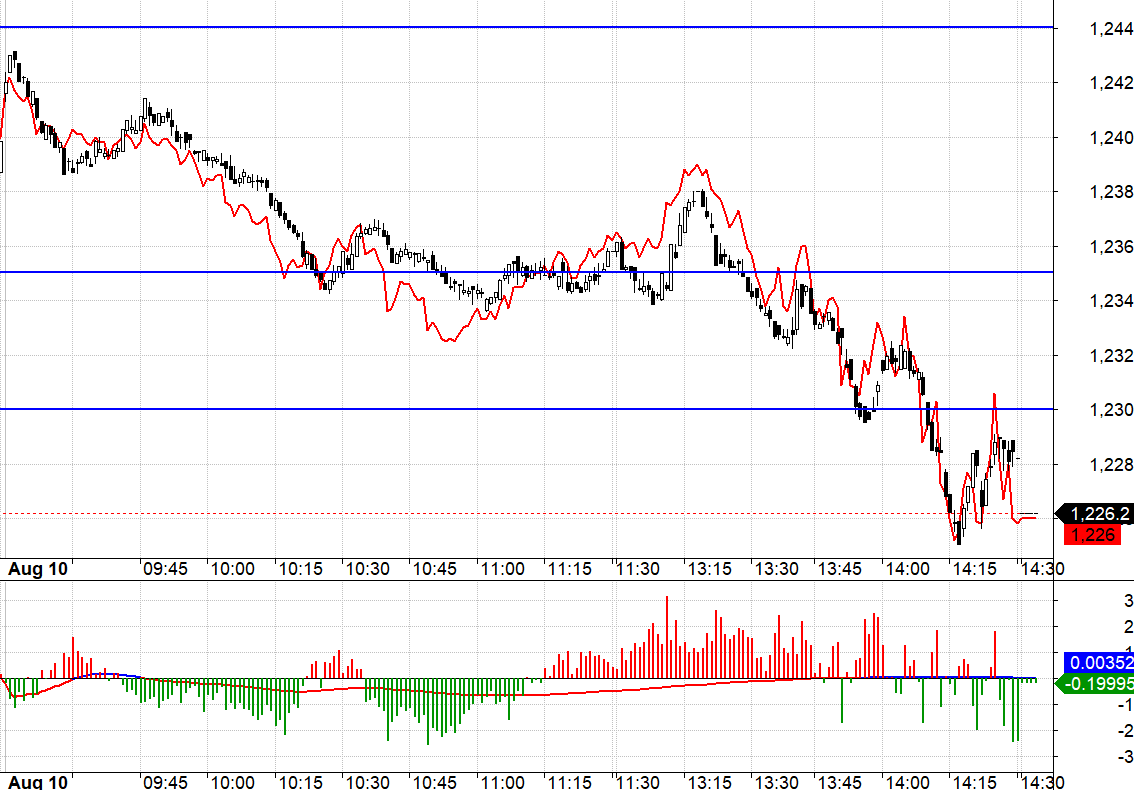Click the -3 label on the histogram axis

click(x=1127, y=756)
